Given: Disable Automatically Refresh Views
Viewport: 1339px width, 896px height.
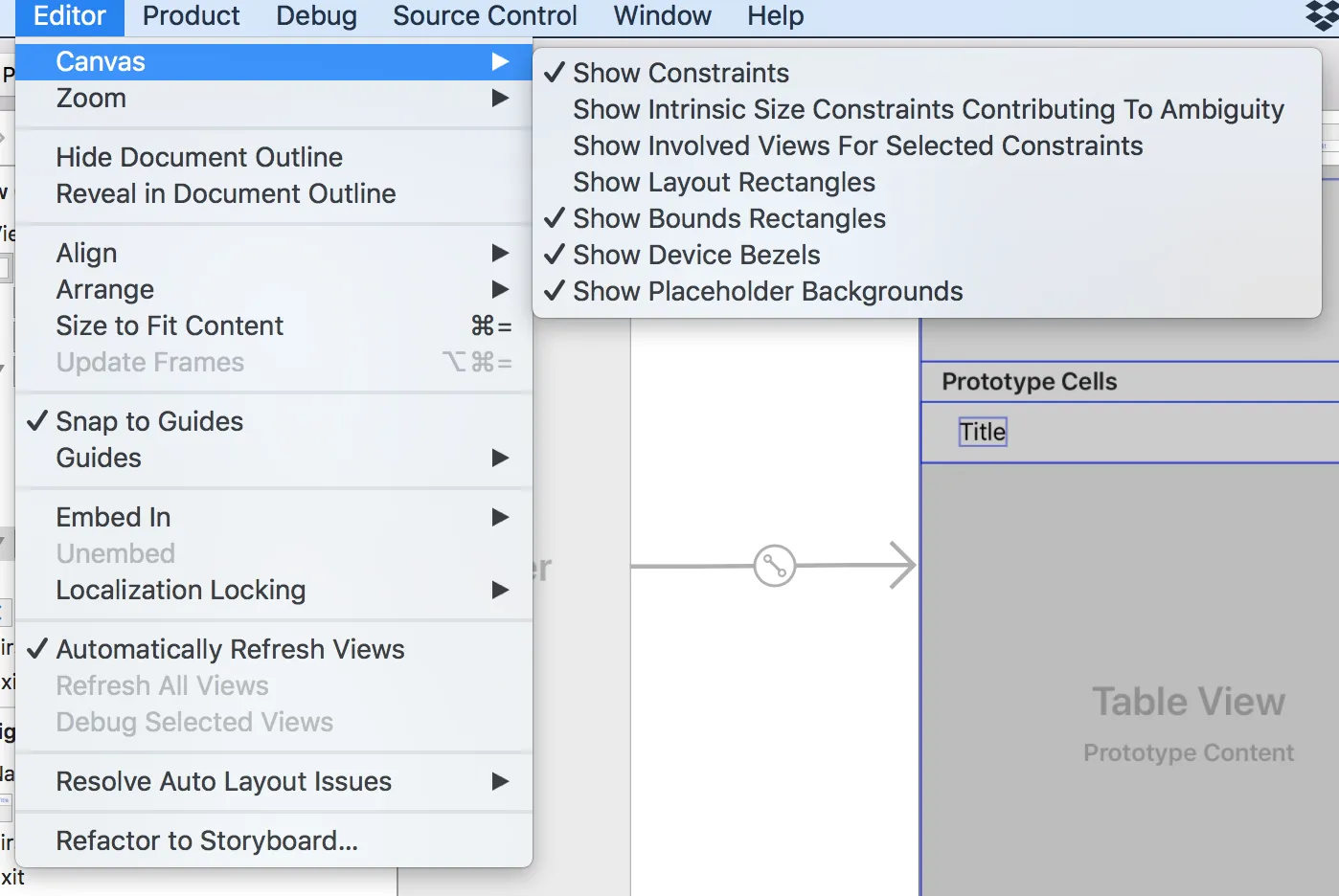Looking at the screenshot, I should [230, 649].
